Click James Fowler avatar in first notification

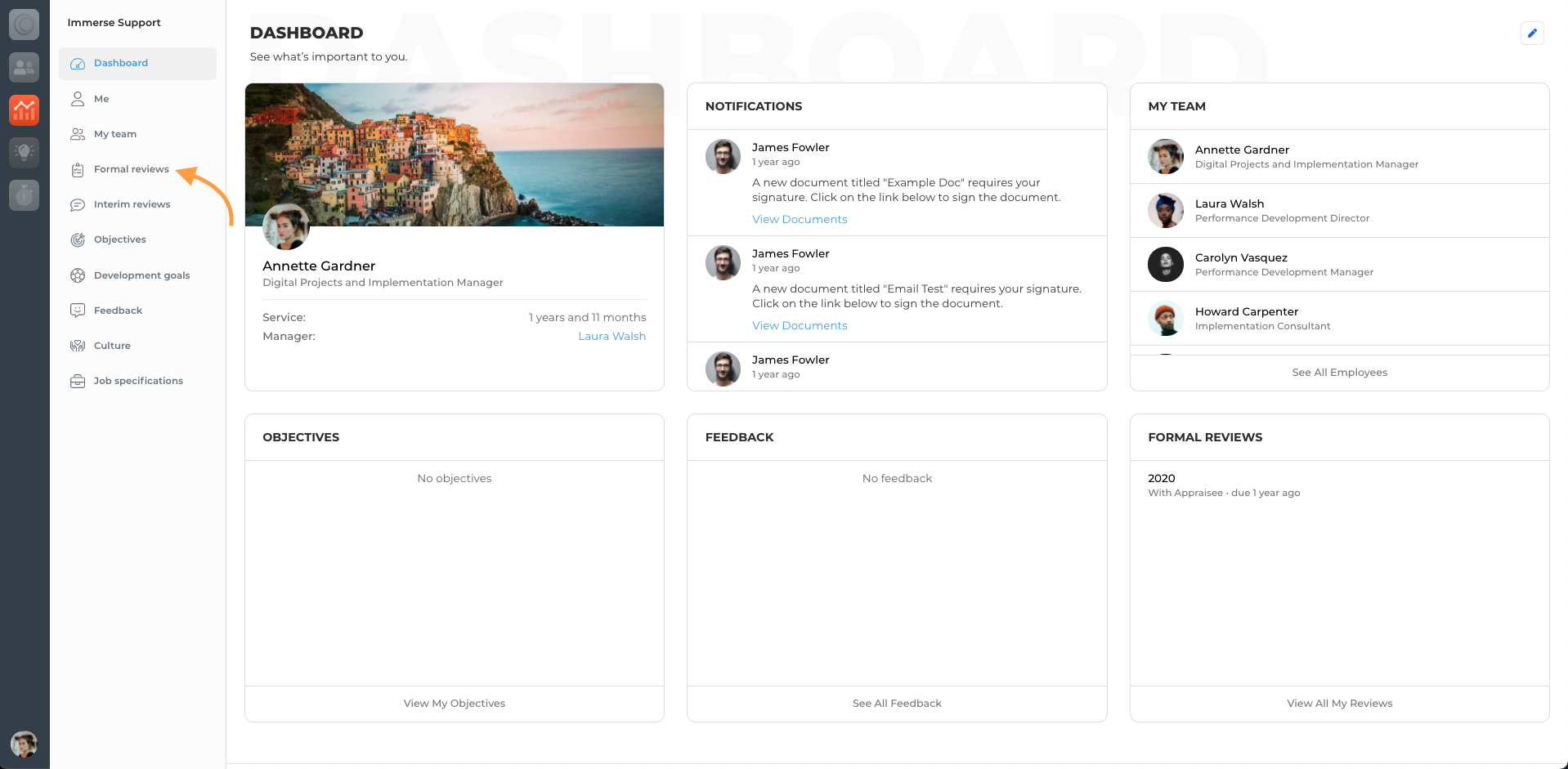tap(723, 156)
